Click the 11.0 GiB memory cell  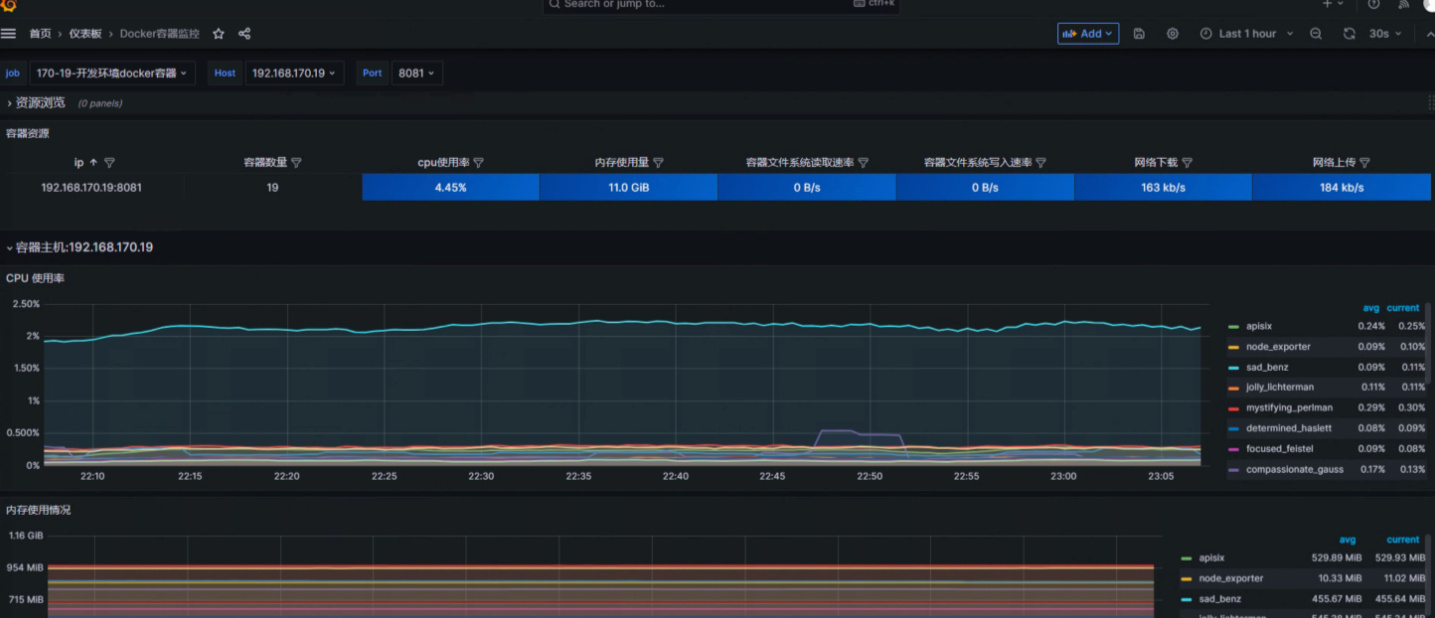pos(629,187)
